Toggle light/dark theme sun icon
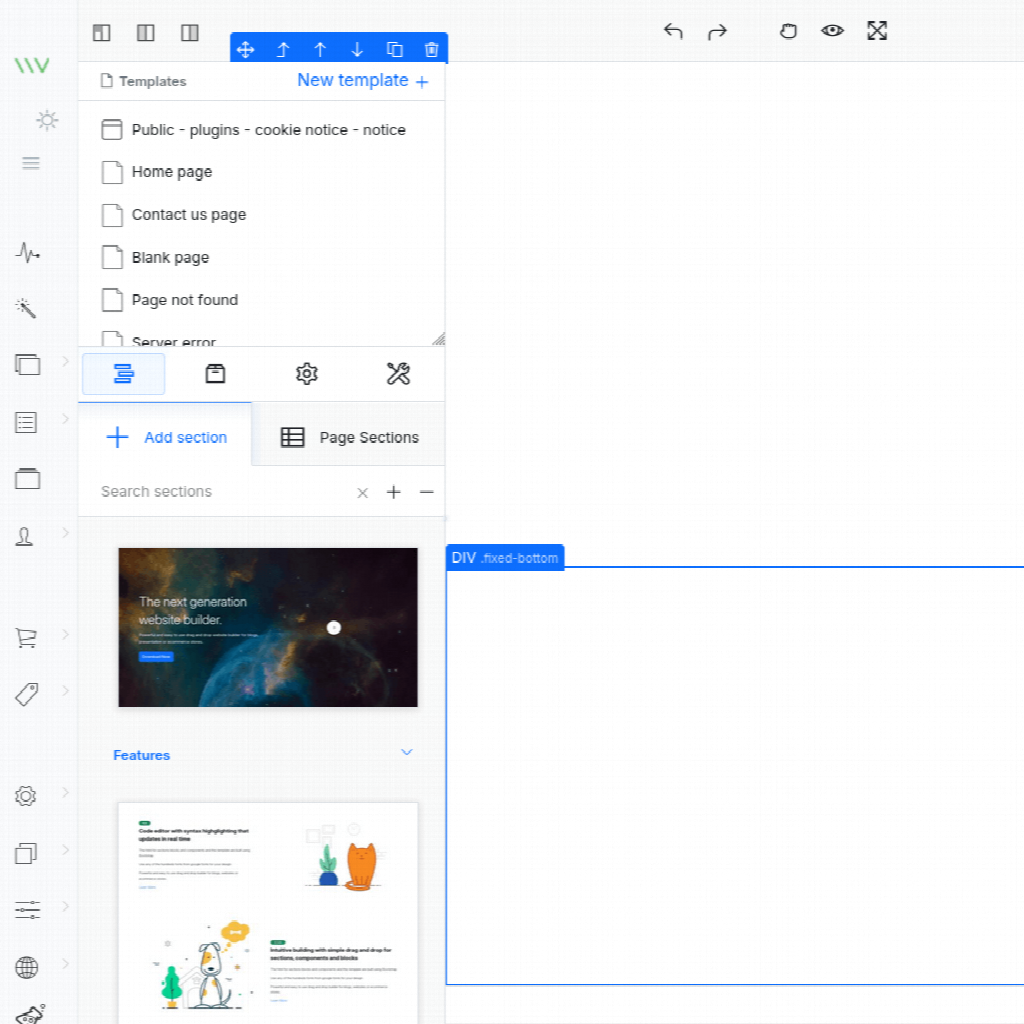The height and width of the screenshot is (1024, 1024). click(46, 121)
